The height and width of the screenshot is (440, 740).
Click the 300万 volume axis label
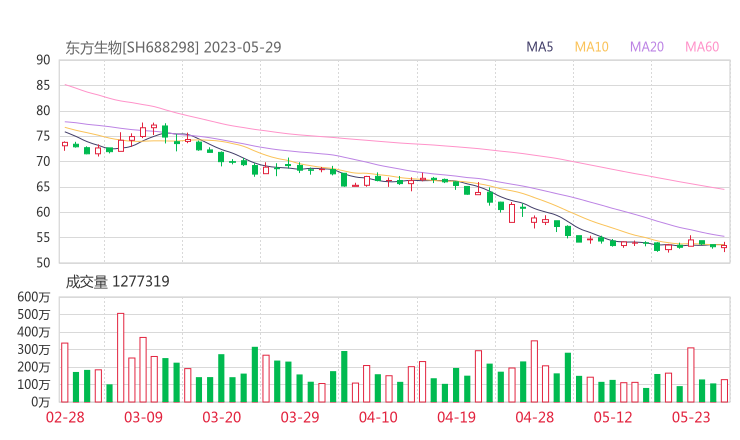pos(34,350)
